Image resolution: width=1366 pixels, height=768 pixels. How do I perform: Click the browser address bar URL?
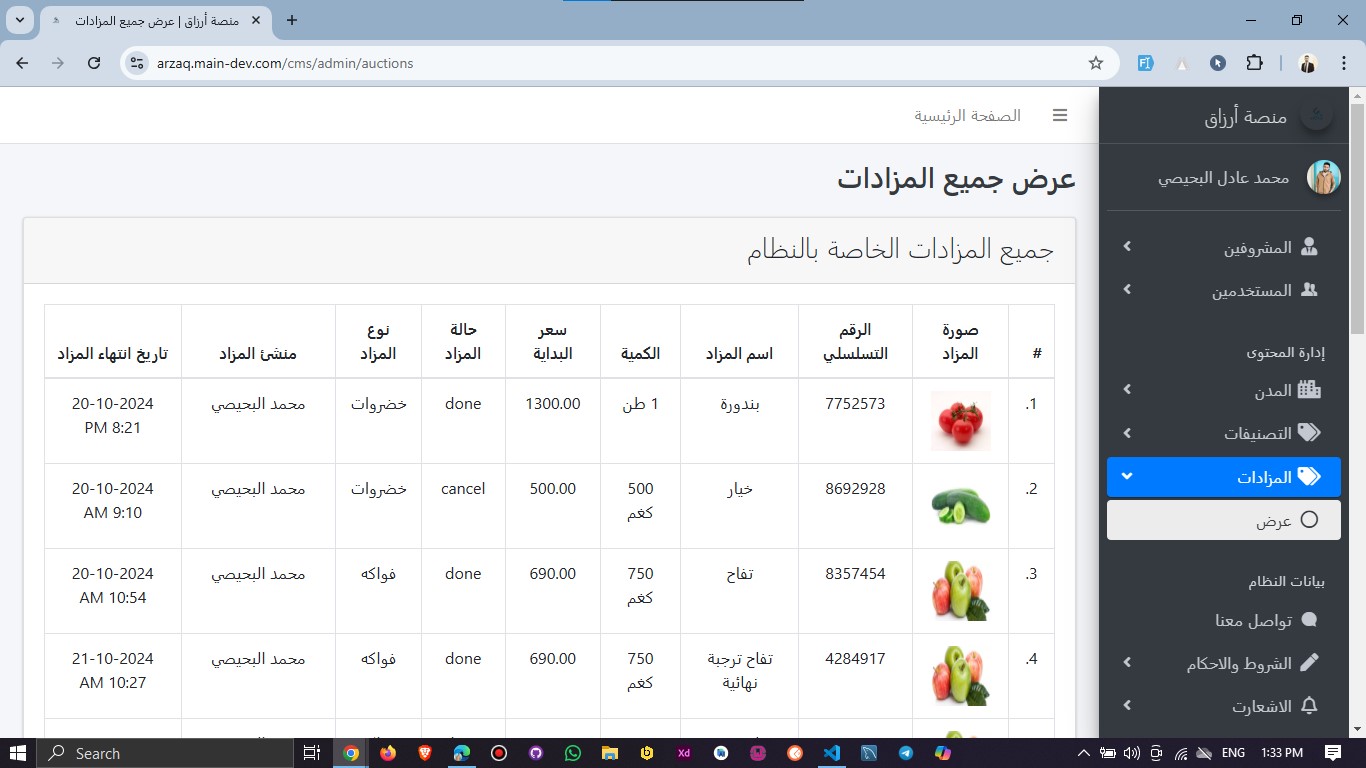(x=285, y=63)
